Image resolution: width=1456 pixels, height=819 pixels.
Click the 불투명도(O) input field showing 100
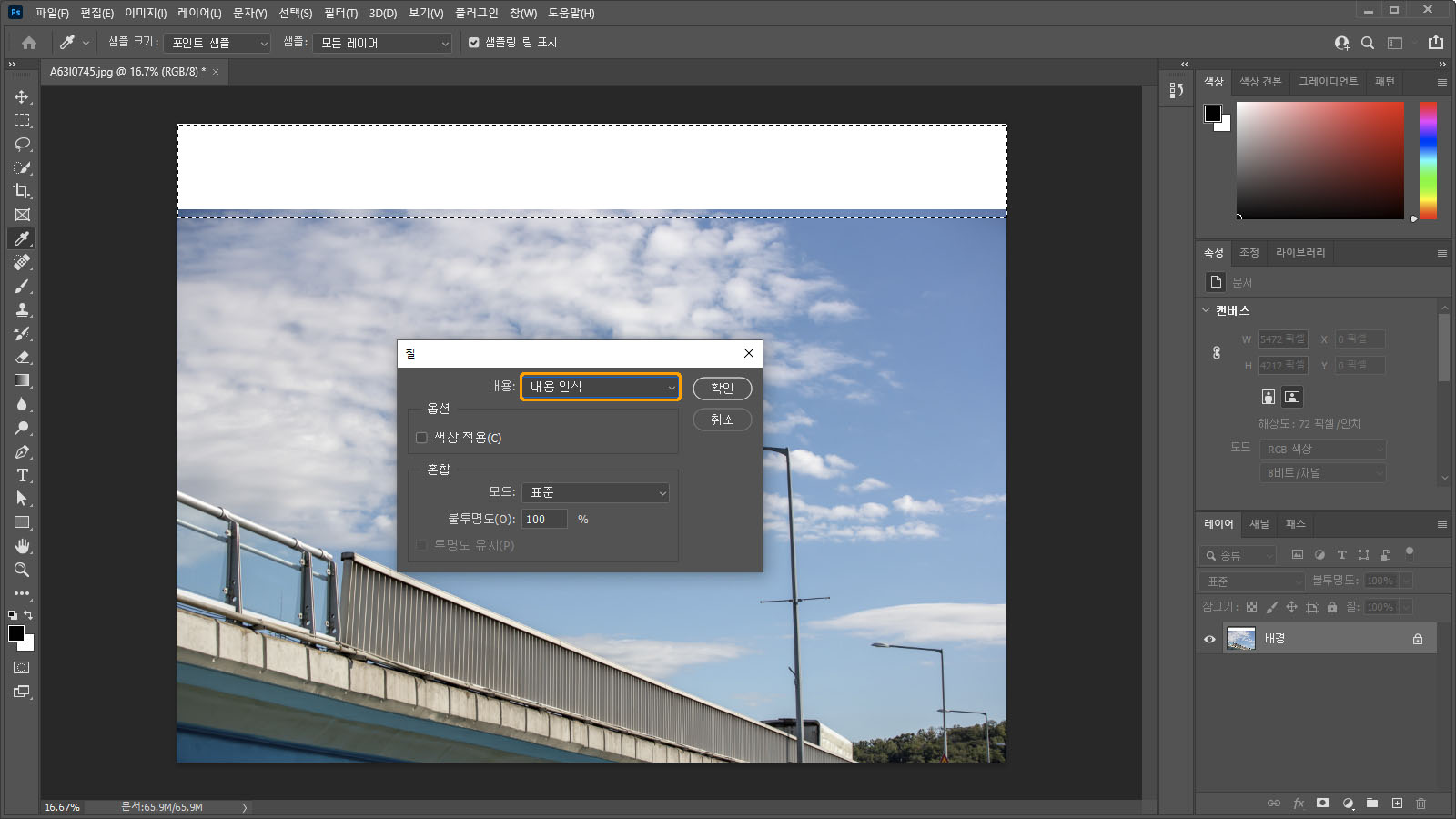point(544,520)
